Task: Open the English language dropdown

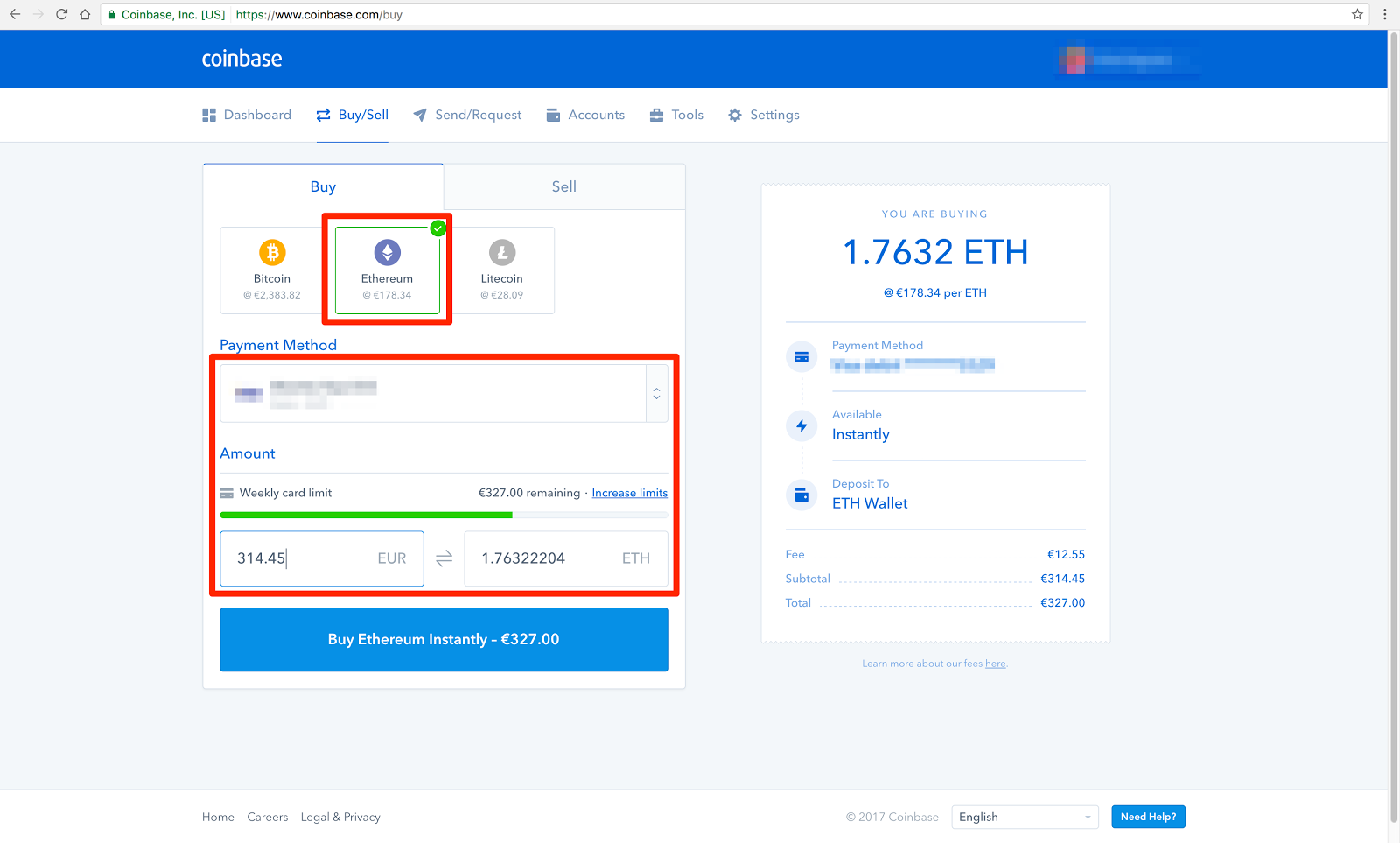Action: (x=1025, y=817)
